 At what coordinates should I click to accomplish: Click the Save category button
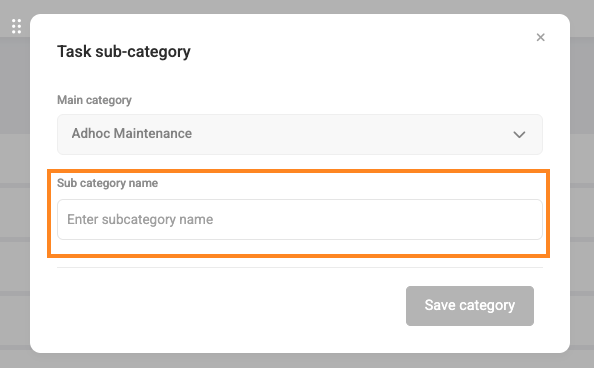[470, 306]
